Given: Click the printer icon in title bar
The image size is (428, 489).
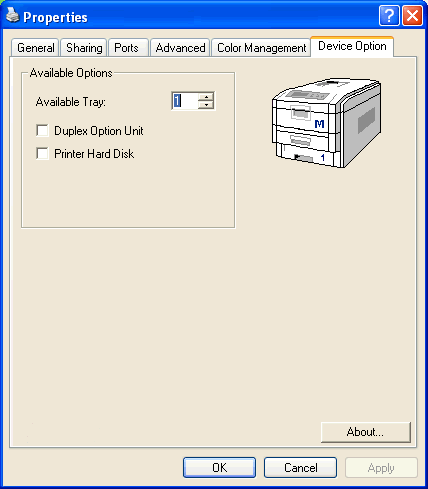Looking at the screenshot, I should click(13, 15).
